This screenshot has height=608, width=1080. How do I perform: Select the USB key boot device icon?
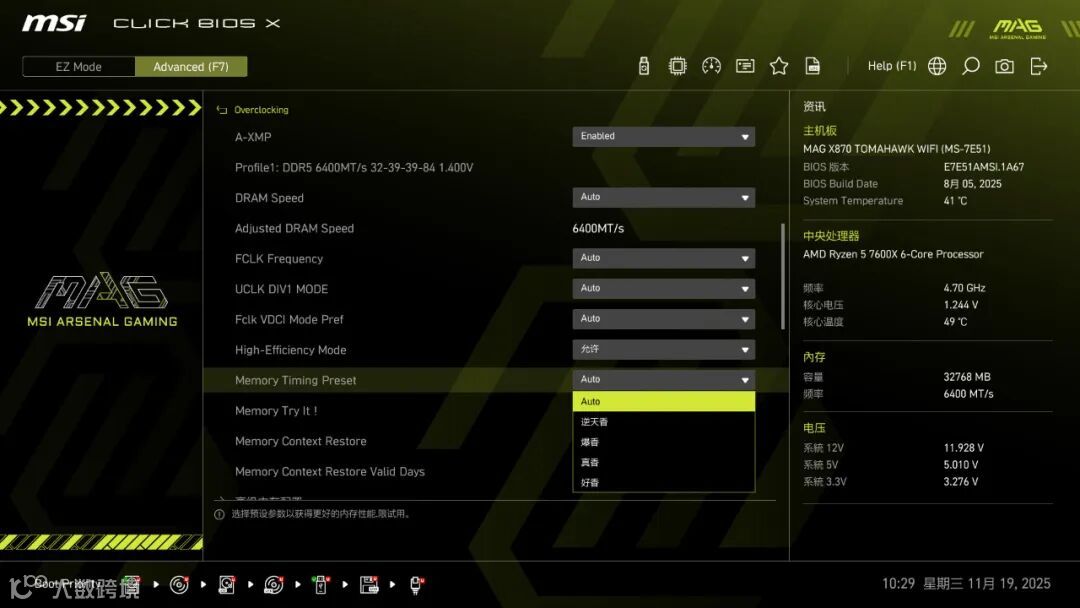(320, 585)
